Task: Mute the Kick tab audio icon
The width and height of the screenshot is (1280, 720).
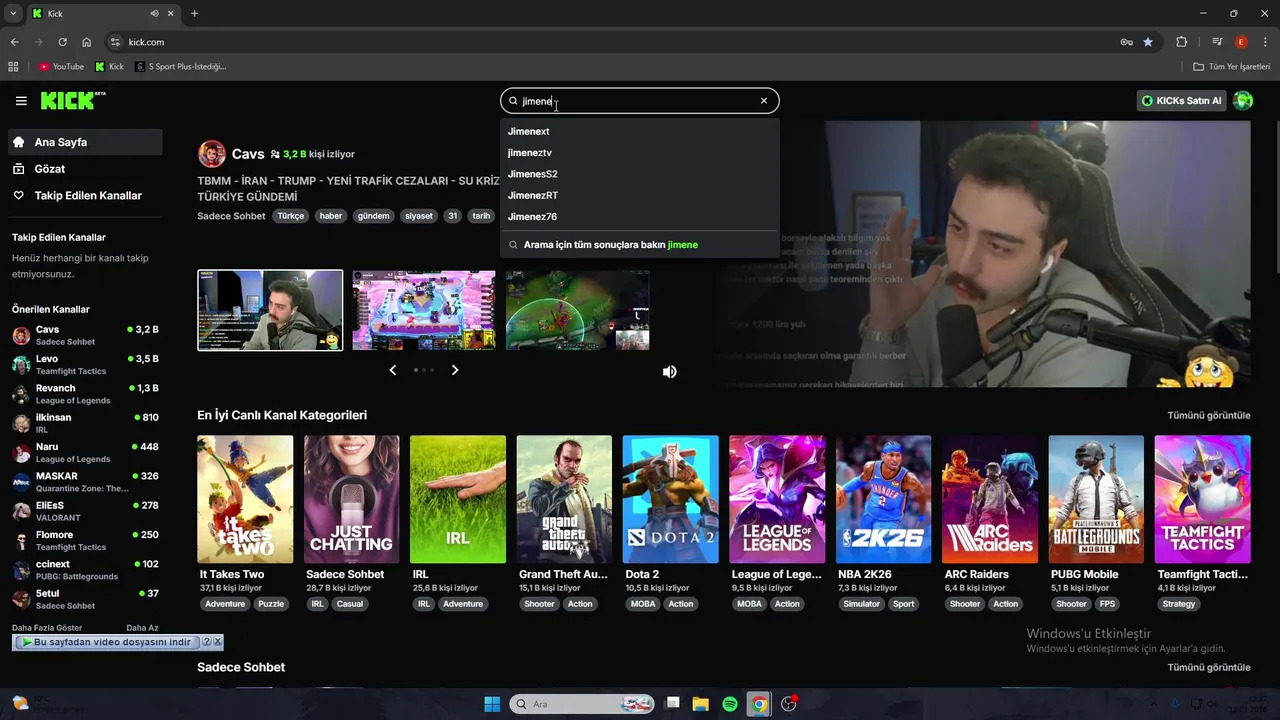Action: 154,14
